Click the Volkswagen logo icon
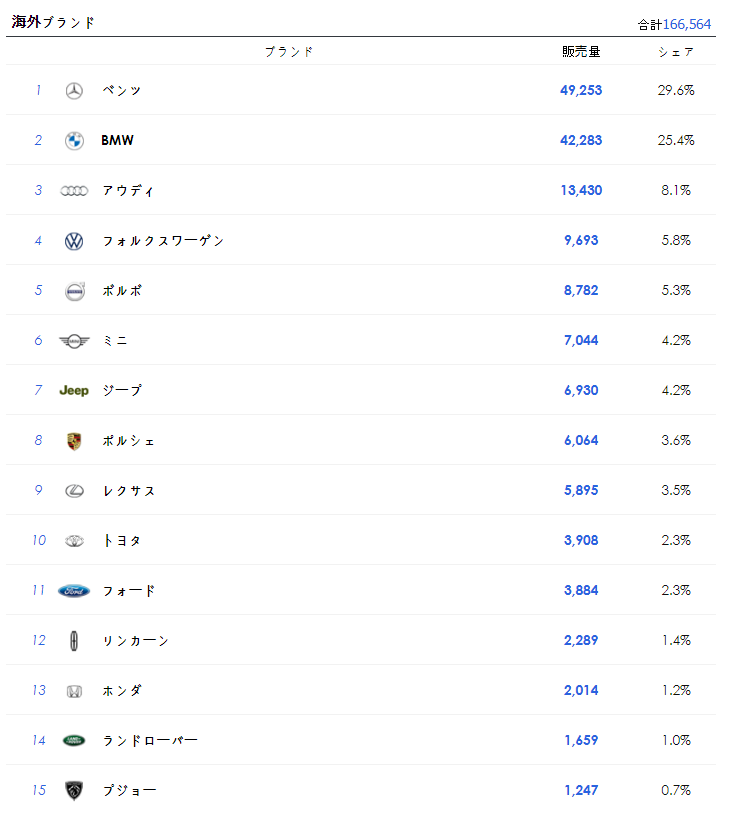Image resolution: width=729 pixels, height=813 pixels. [74, 241]
